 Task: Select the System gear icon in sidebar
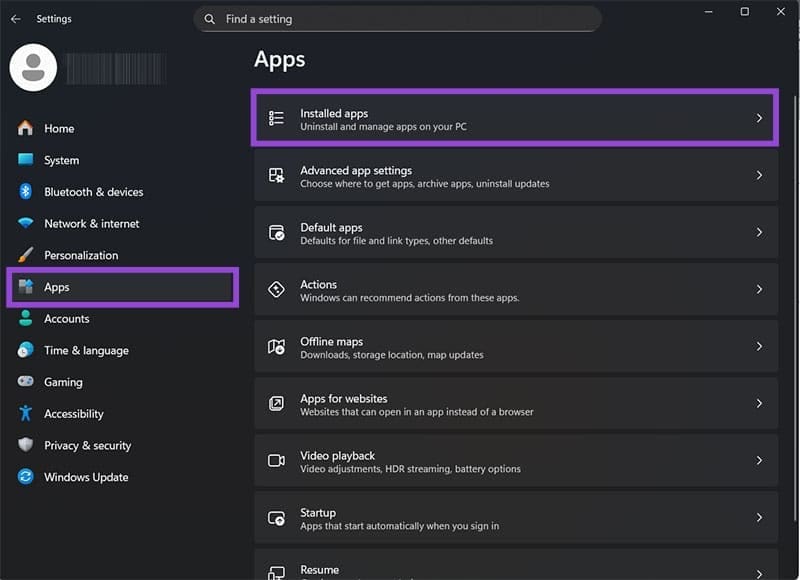point(25,160)
